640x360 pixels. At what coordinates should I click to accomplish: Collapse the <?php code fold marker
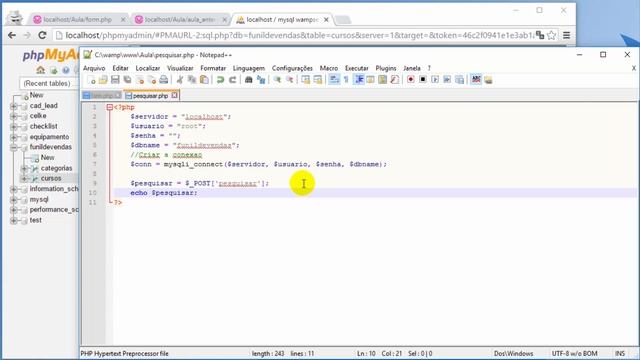click(109, 107)
